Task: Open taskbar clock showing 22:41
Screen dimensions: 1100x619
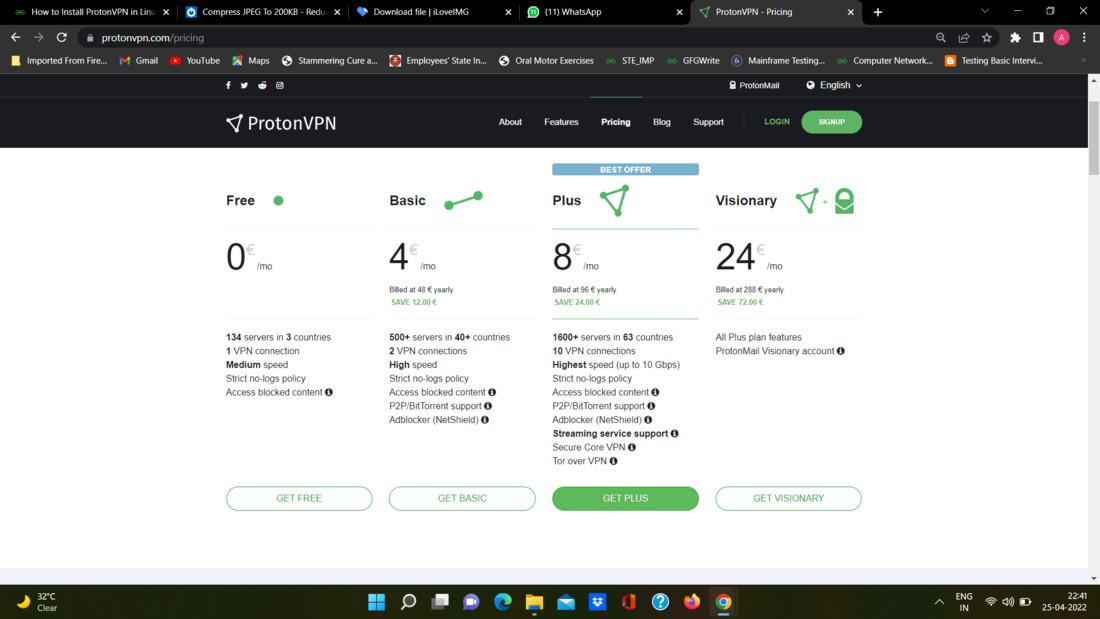Action: 1064,601
